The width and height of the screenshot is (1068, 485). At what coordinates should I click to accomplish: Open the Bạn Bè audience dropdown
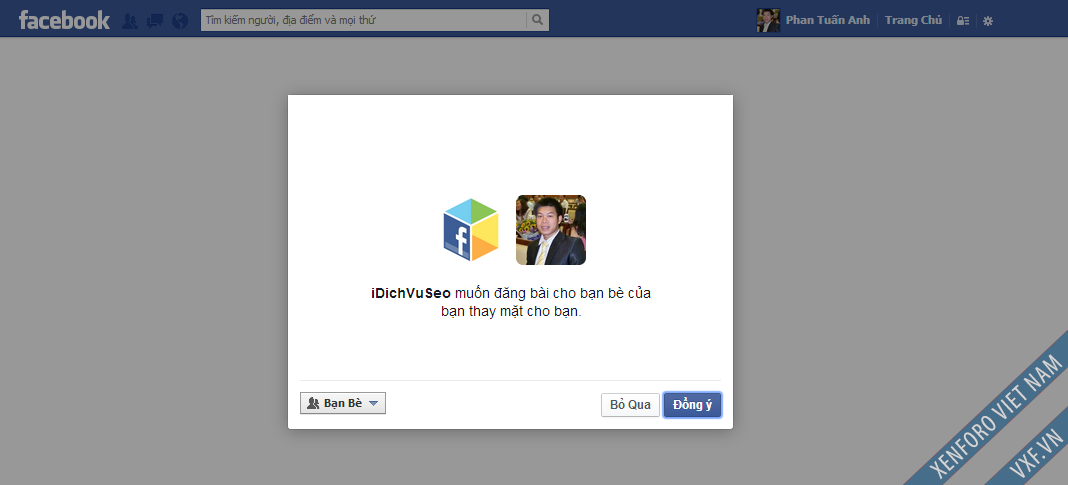(x=343, y=403)
